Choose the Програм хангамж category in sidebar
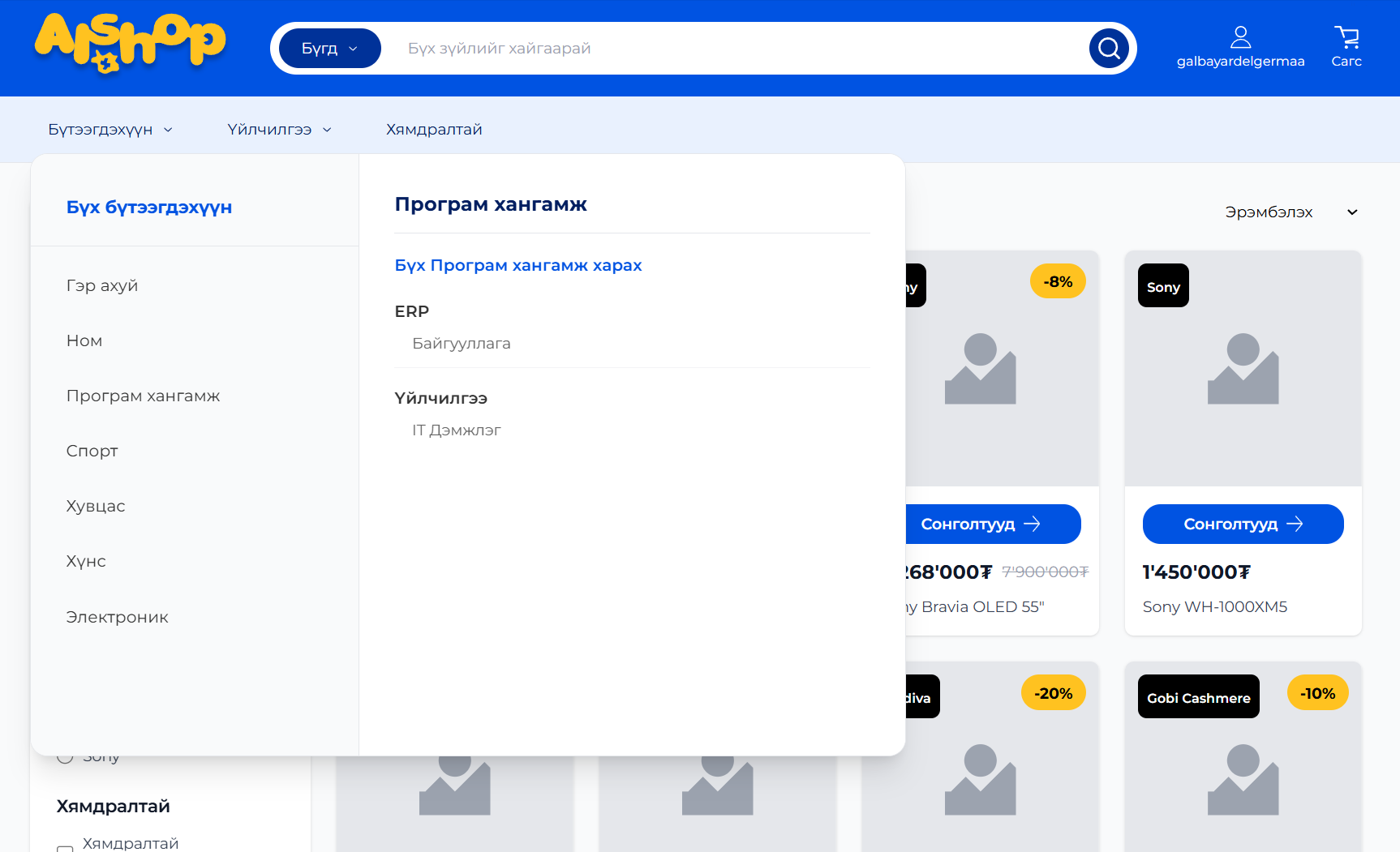Viewport: 1400px width, 852px height. [144, 396]
